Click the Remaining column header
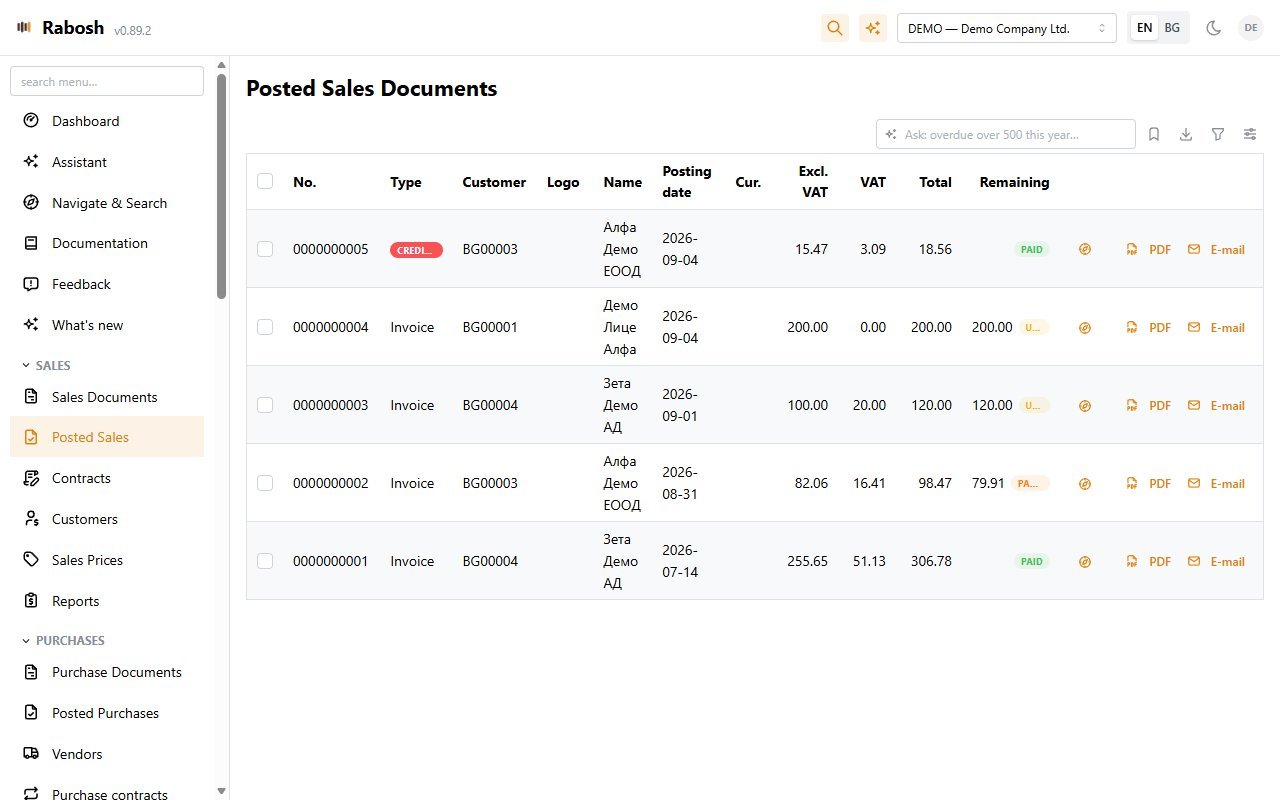Screen dimensions: 1280x800 pyautogui.click(x=1014, y=182)
